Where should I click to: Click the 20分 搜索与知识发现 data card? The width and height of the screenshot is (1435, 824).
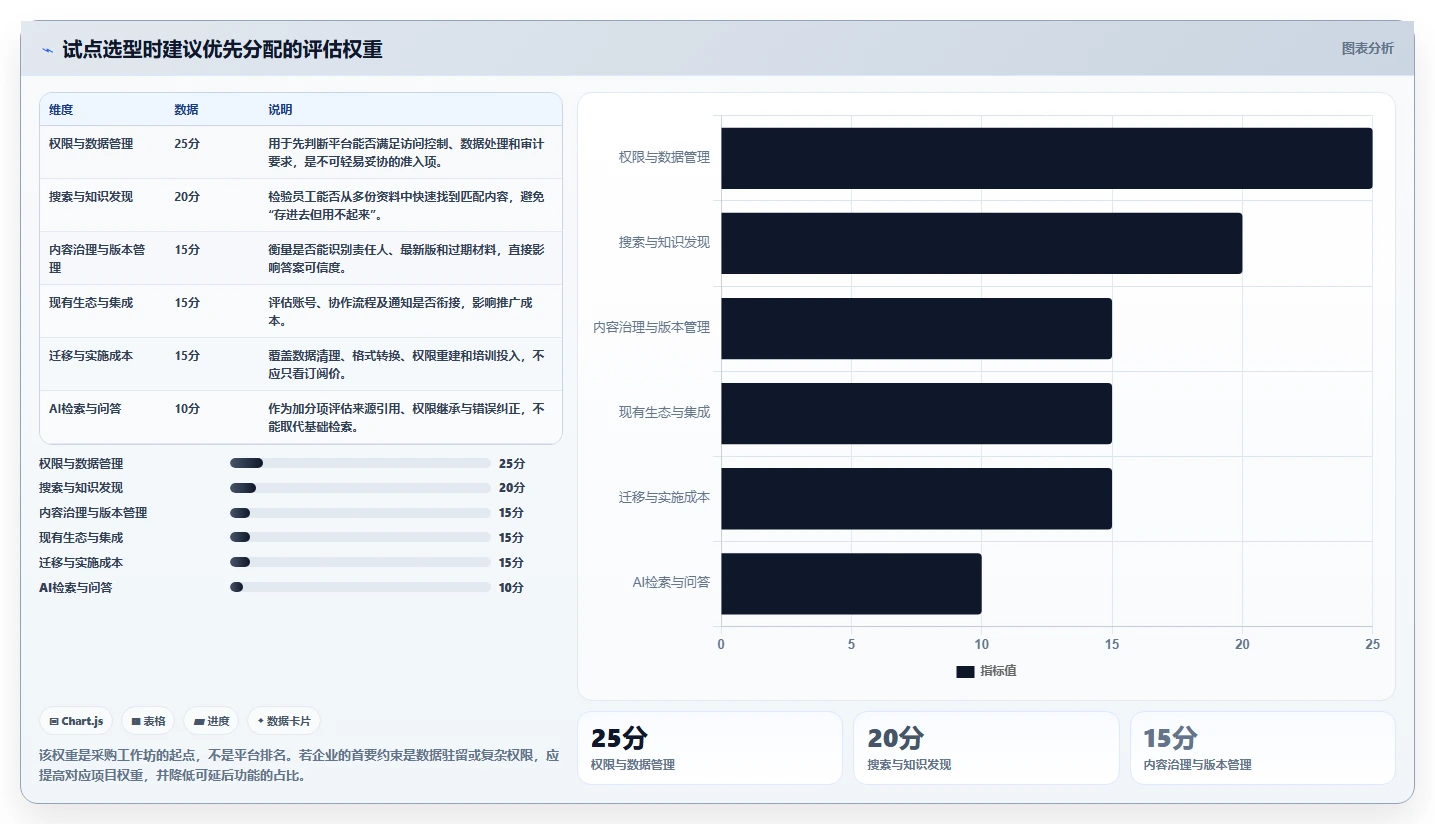[x=986, y=748]
